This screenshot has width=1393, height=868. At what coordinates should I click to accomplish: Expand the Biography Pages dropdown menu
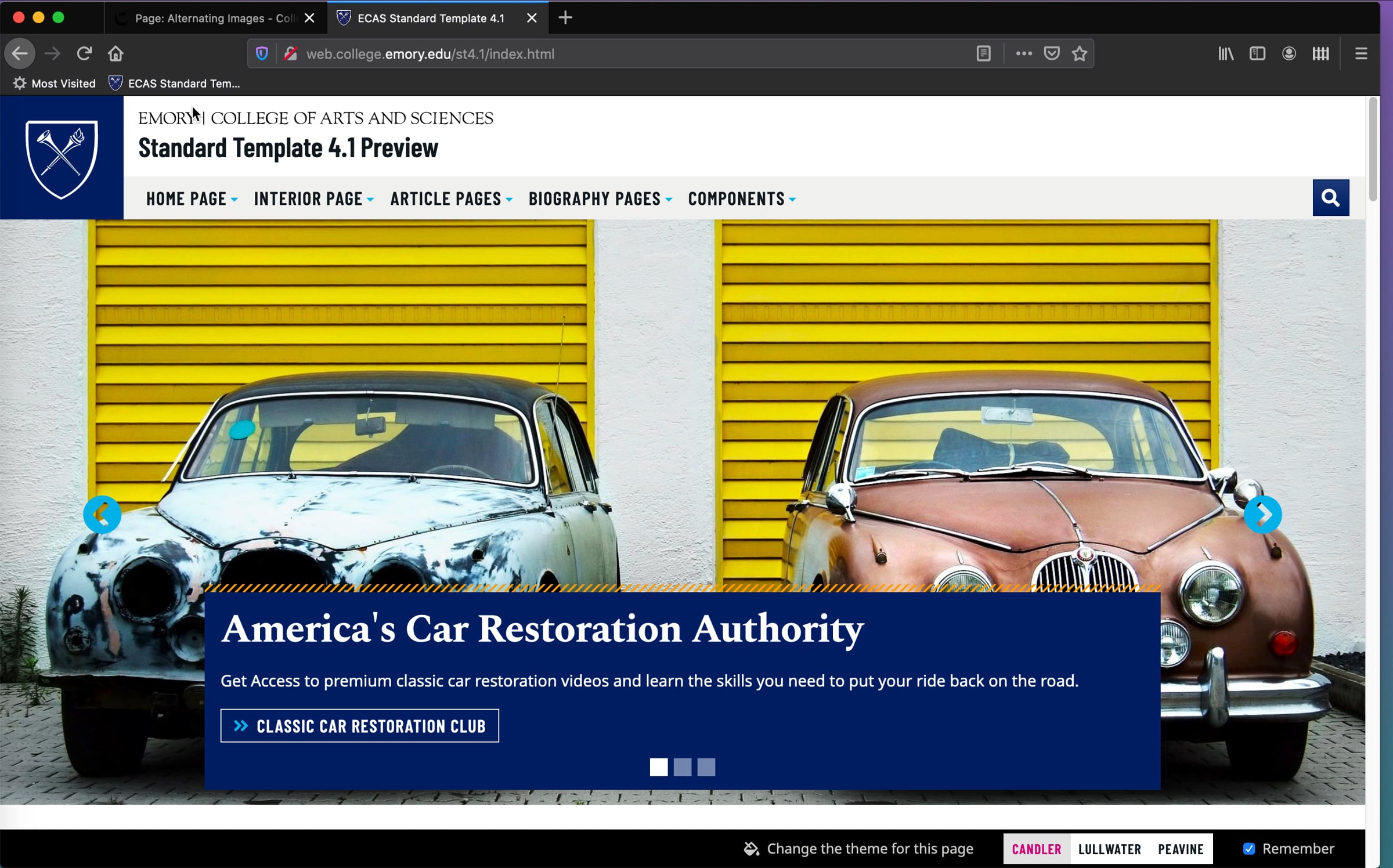[601, 198]
